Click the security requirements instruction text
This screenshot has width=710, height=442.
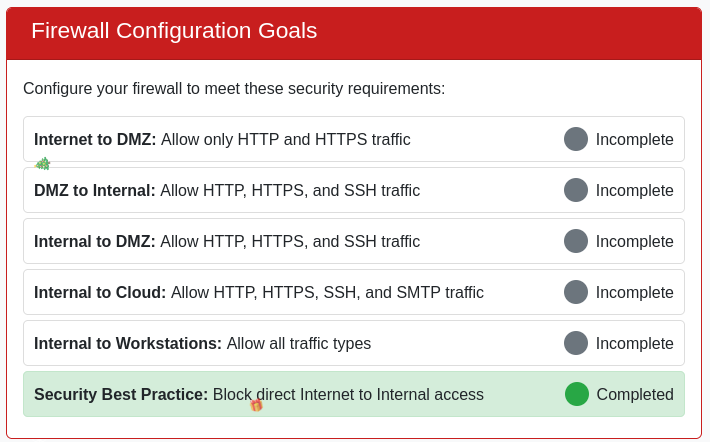pos(234,88)
